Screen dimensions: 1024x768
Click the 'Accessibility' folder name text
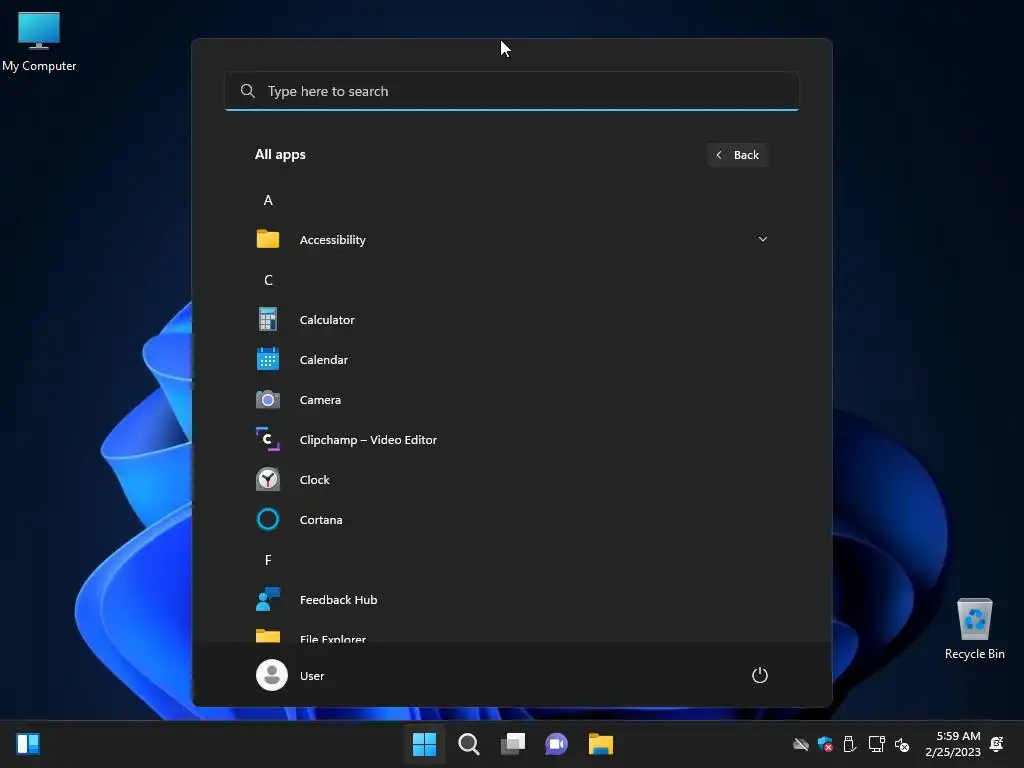point(332,240)
